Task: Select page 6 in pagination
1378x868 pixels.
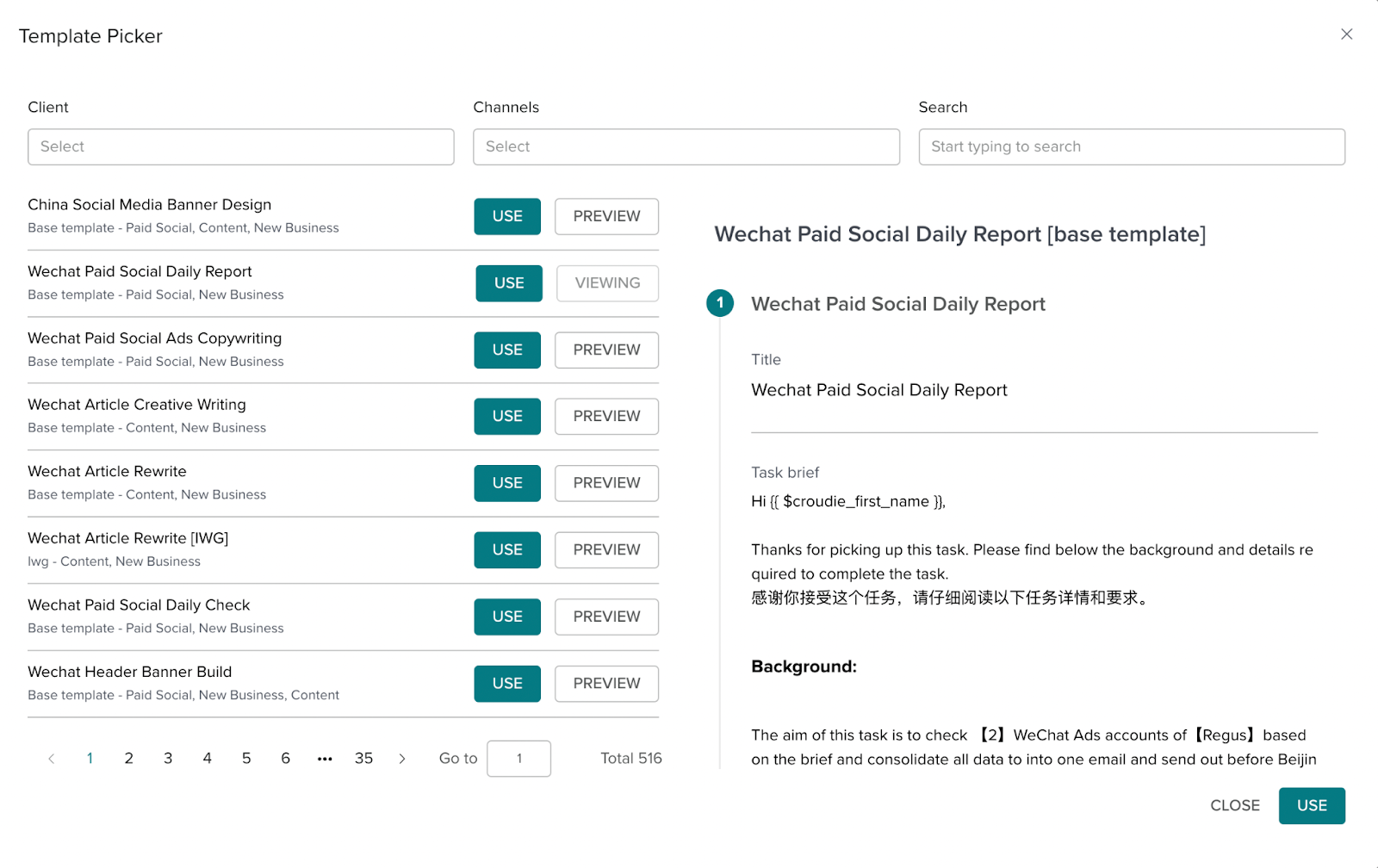Action: tap(286, 759)
